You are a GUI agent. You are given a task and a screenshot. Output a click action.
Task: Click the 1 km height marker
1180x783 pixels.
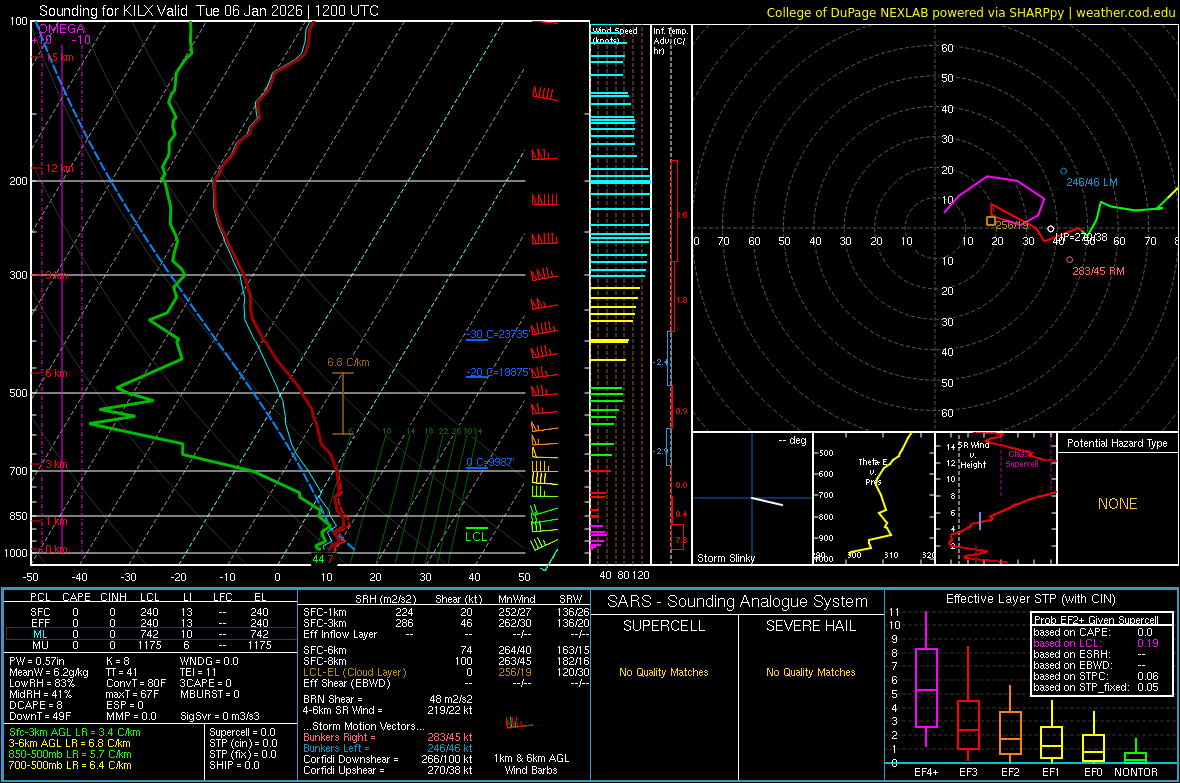(56, 521)
